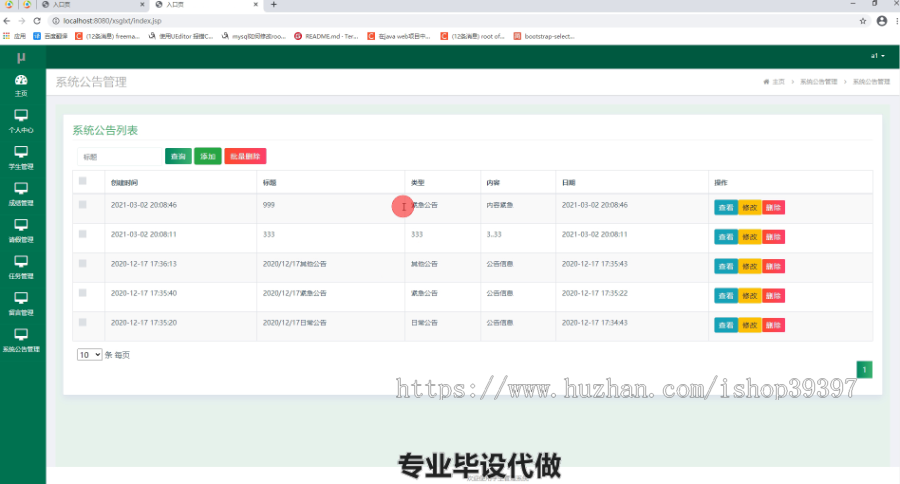The image size is (900, 484).
Task: Check the 2020/12/17日常公告 row checkbox
Action: [83, 322]
